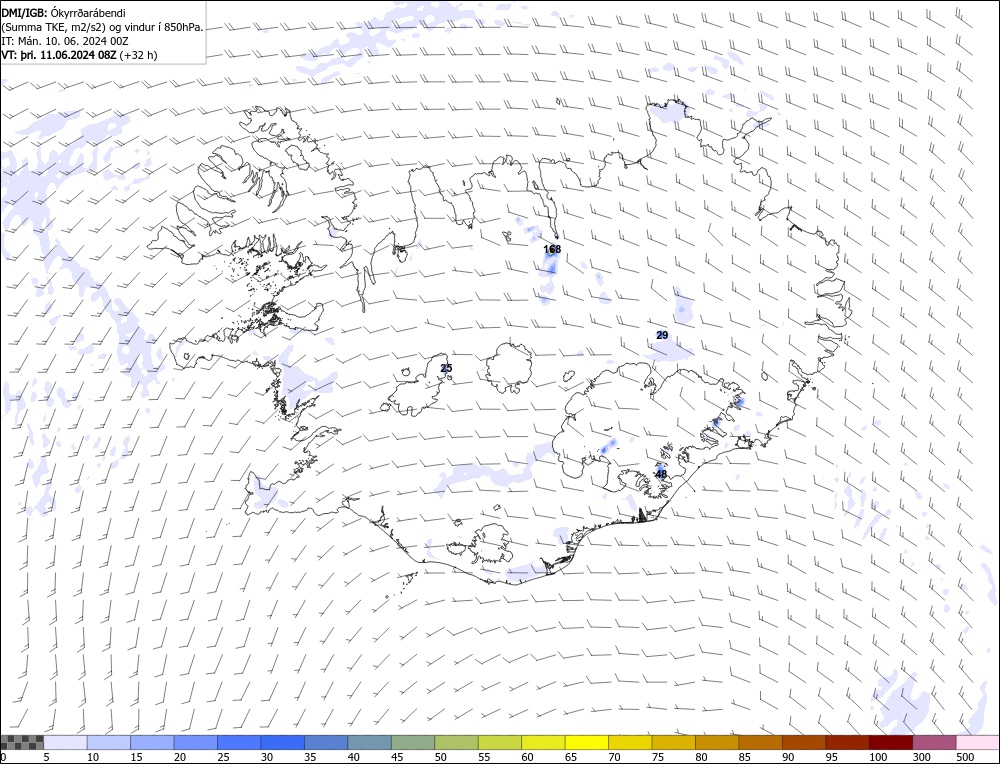Screen dimensions: 1000x764
Task: Click the legend number 300
Action: 922,757
